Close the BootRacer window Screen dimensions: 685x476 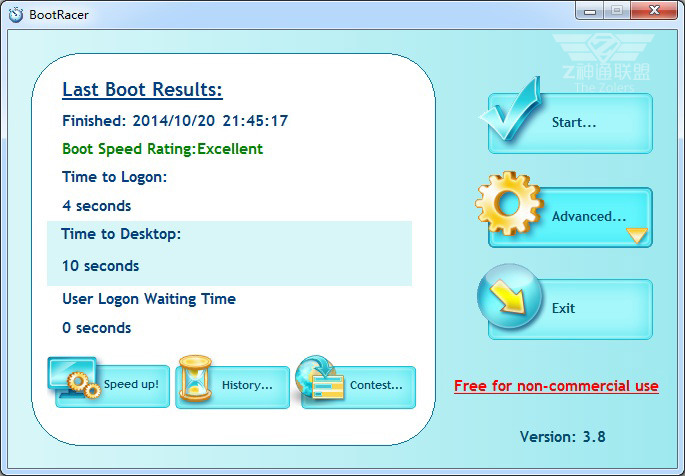[654, 11]
